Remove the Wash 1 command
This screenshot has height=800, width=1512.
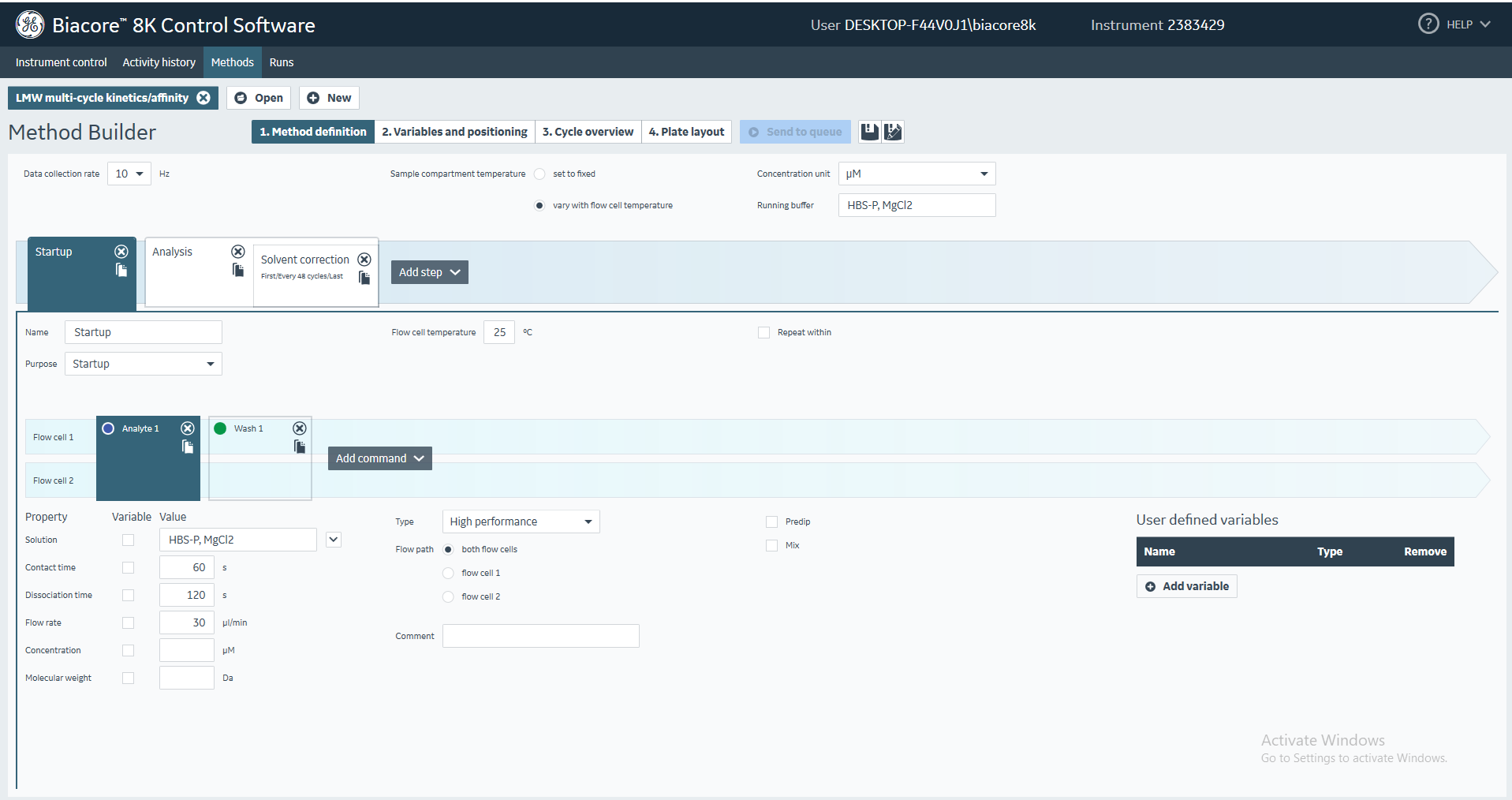pos(300,428)
